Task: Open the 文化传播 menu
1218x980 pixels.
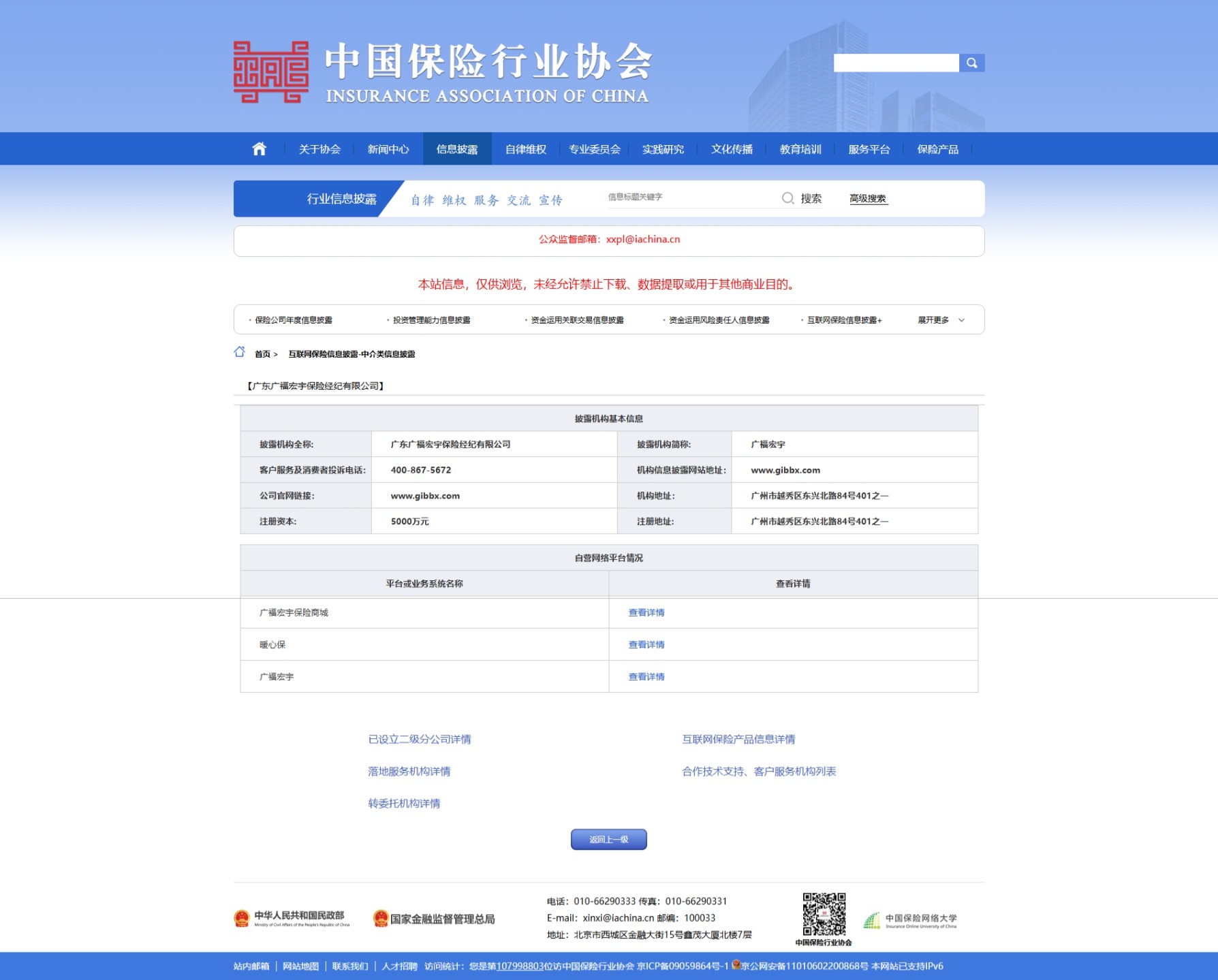Action: pyautogui.click(x=732, y=149)
